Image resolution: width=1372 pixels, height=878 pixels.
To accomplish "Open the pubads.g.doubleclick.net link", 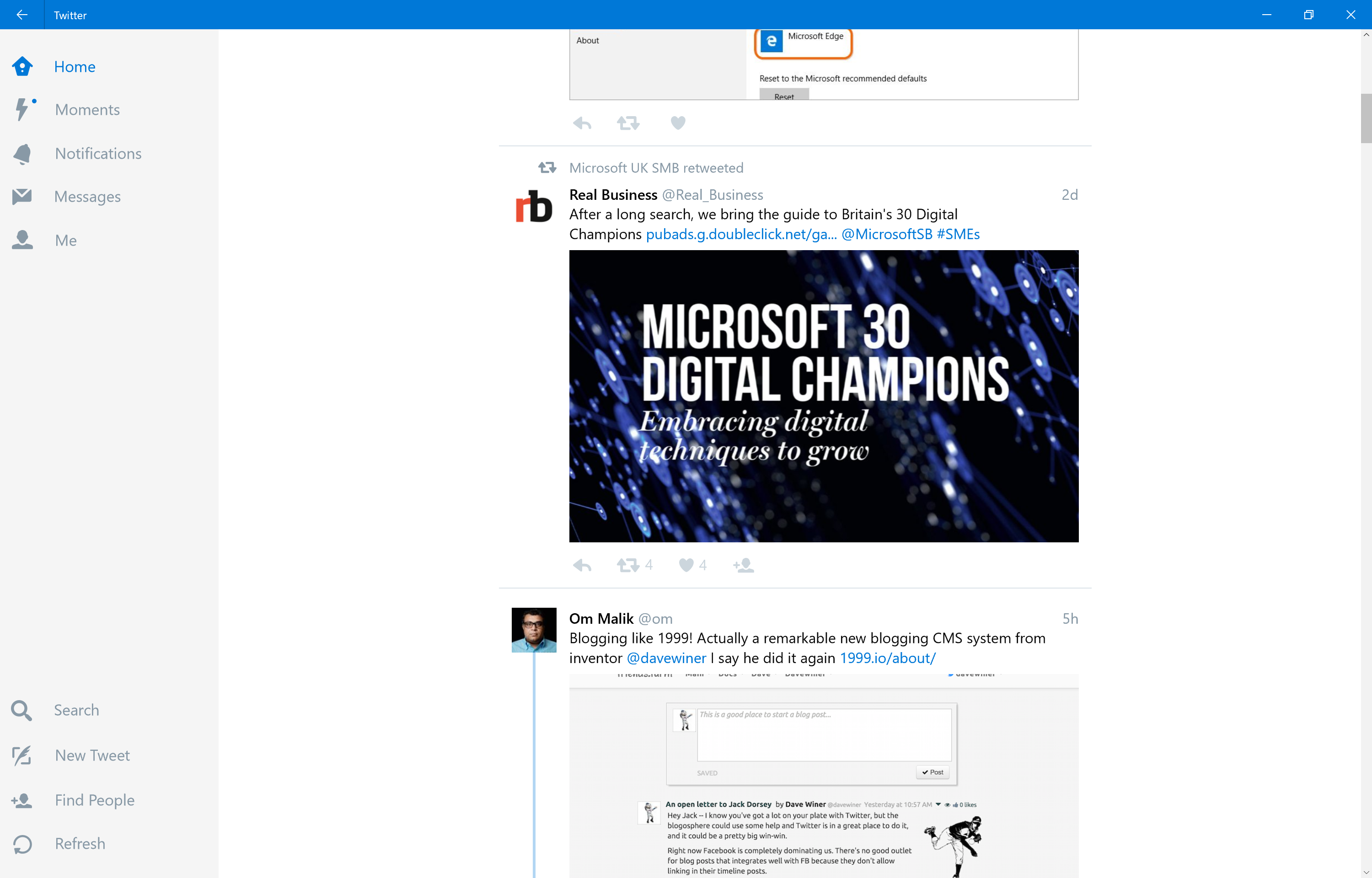I will tap(741, 234).
